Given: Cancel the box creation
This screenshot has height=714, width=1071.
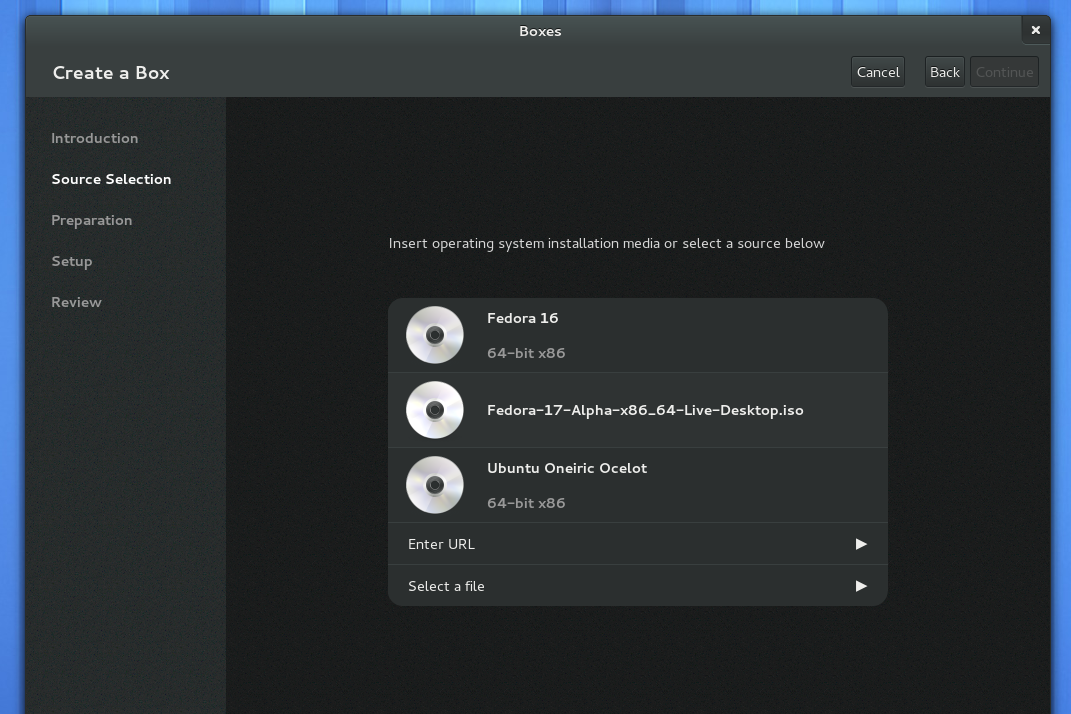Looking at the screenshot, I should pyautogui.click(x=878, y=72).
